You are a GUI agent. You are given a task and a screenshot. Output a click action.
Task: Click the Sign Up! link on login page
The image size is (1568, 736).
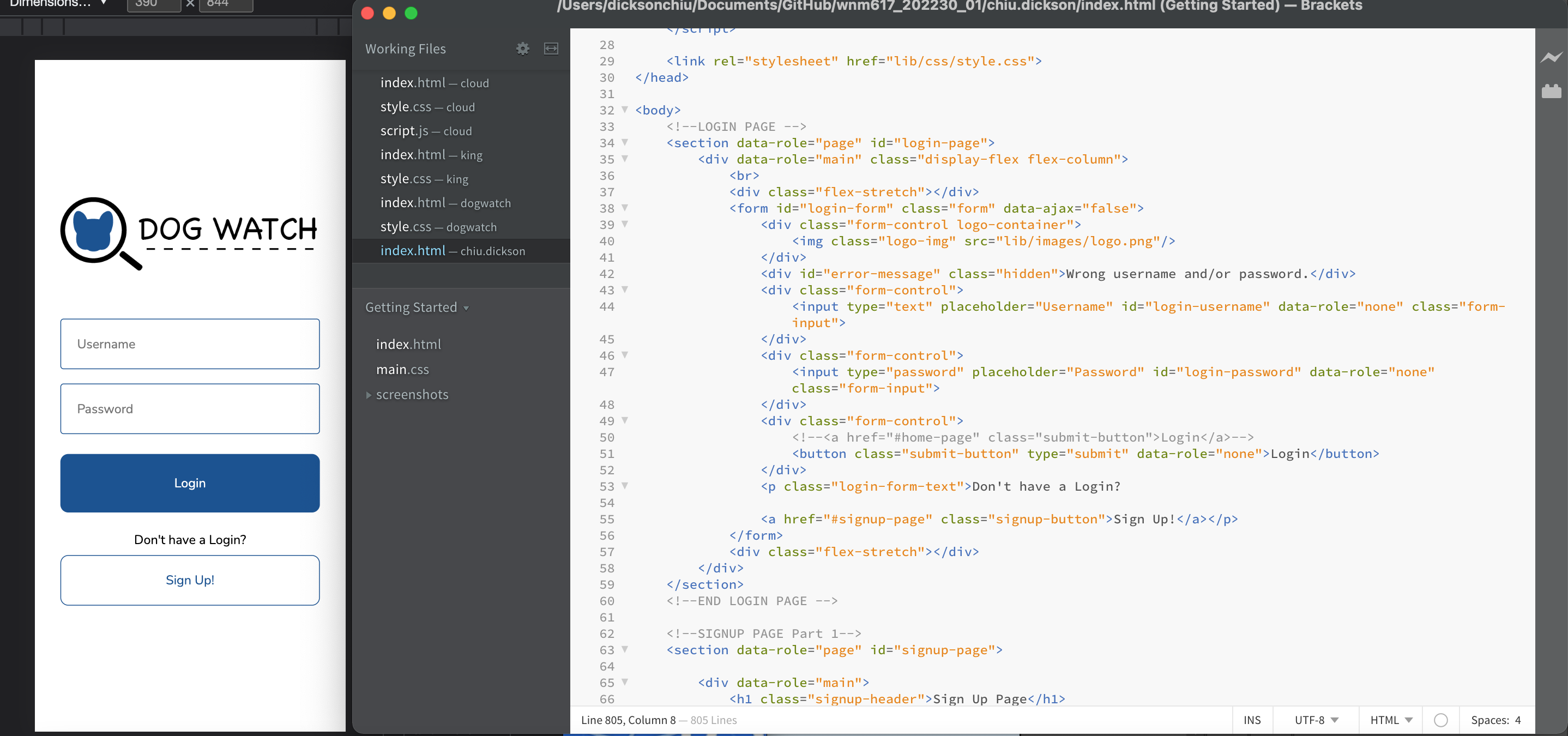190,579
